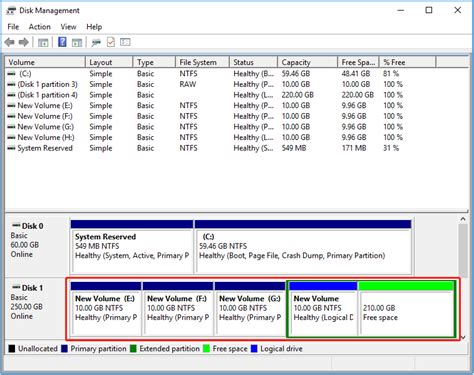This screenshot has height=375, width=474.
Task: Sort by the Capacity column header
Action: click(308, 62)
